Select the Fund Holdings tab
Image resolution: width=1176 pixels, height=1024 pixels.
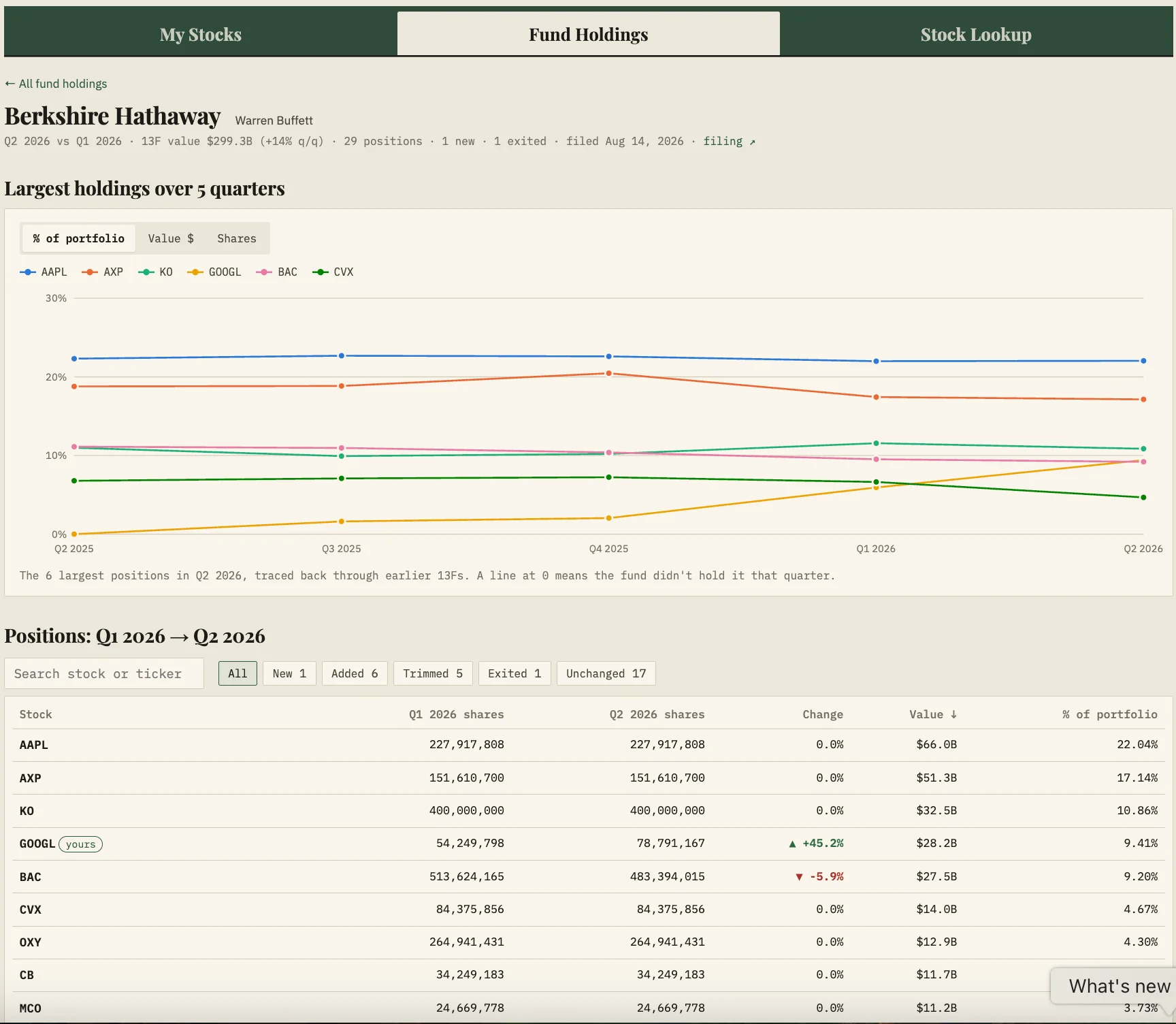coord(589,34)
